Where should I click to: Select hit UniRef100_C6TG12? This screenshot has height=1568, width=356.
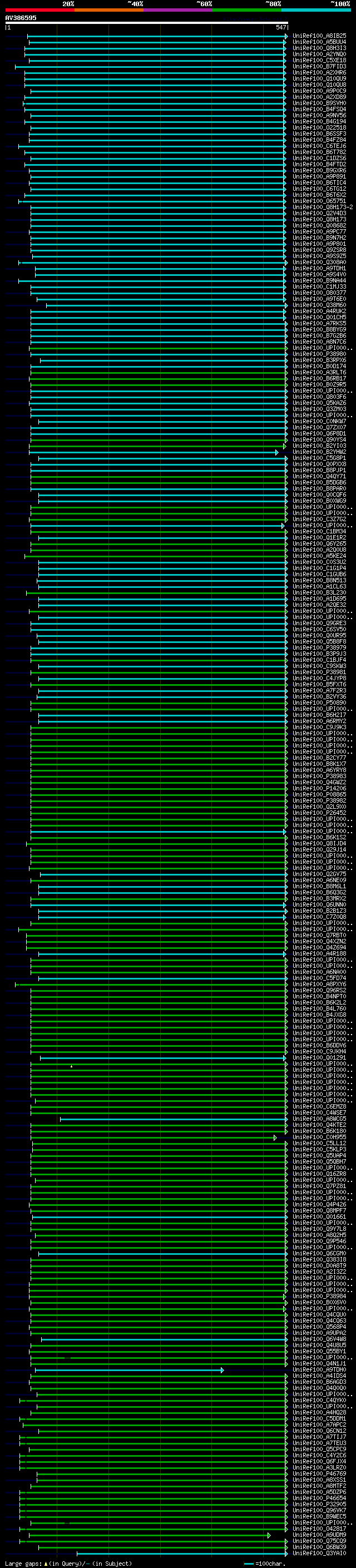tap(319, 189)
